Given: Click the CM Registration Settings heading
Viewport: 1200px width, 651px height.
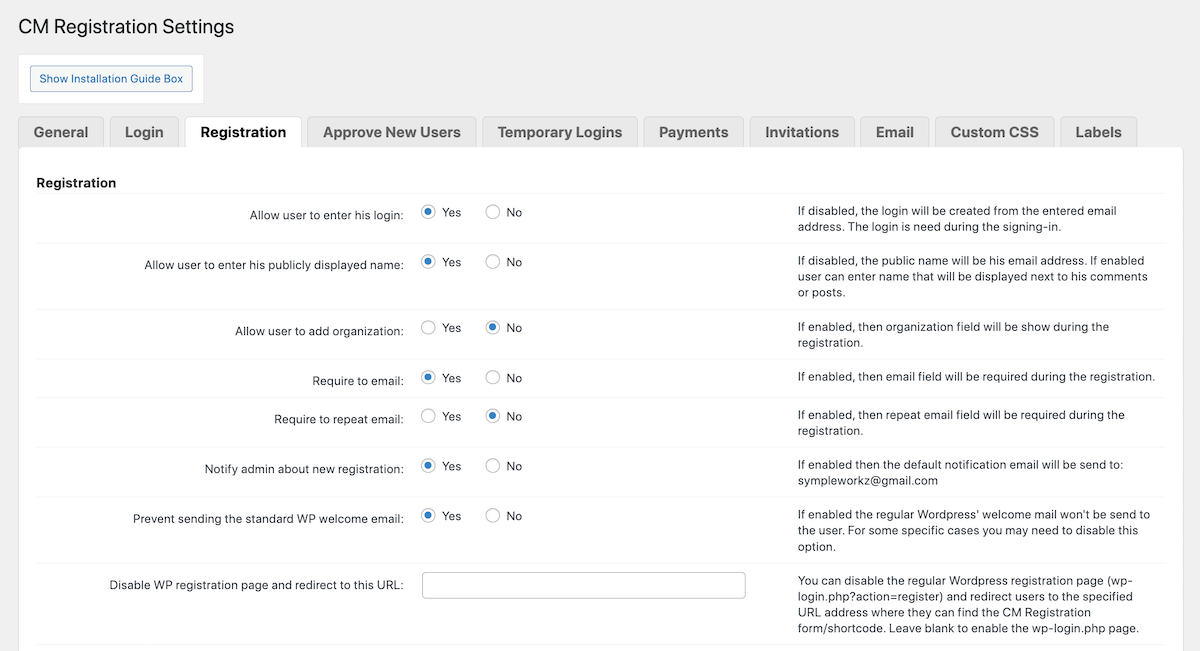Looking at the screenshot, I should [126, 27].
